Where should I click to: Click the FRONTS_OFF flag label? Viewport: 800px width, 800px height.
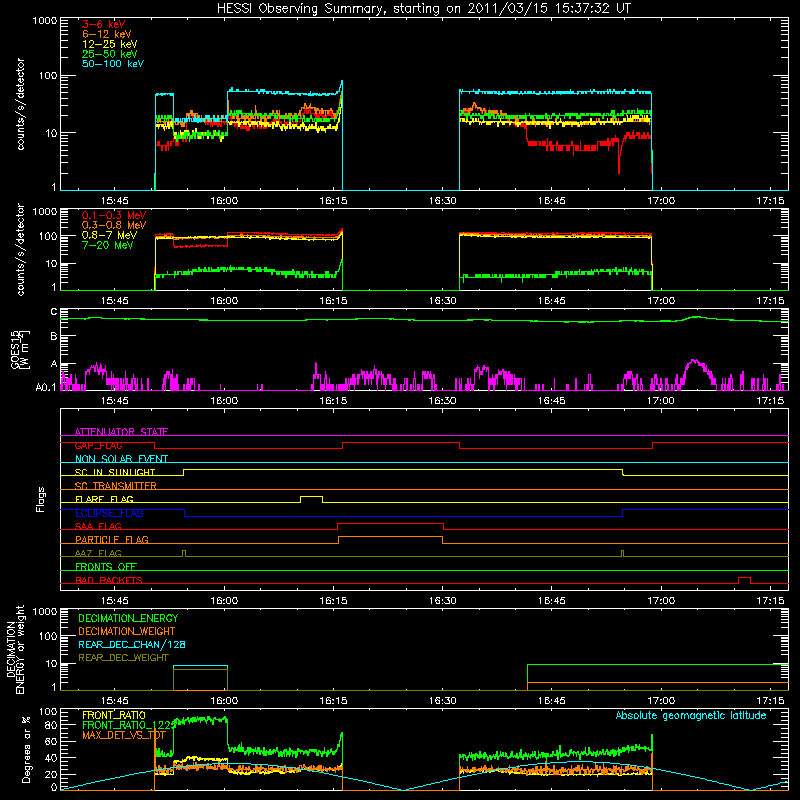tap(106, 566)
